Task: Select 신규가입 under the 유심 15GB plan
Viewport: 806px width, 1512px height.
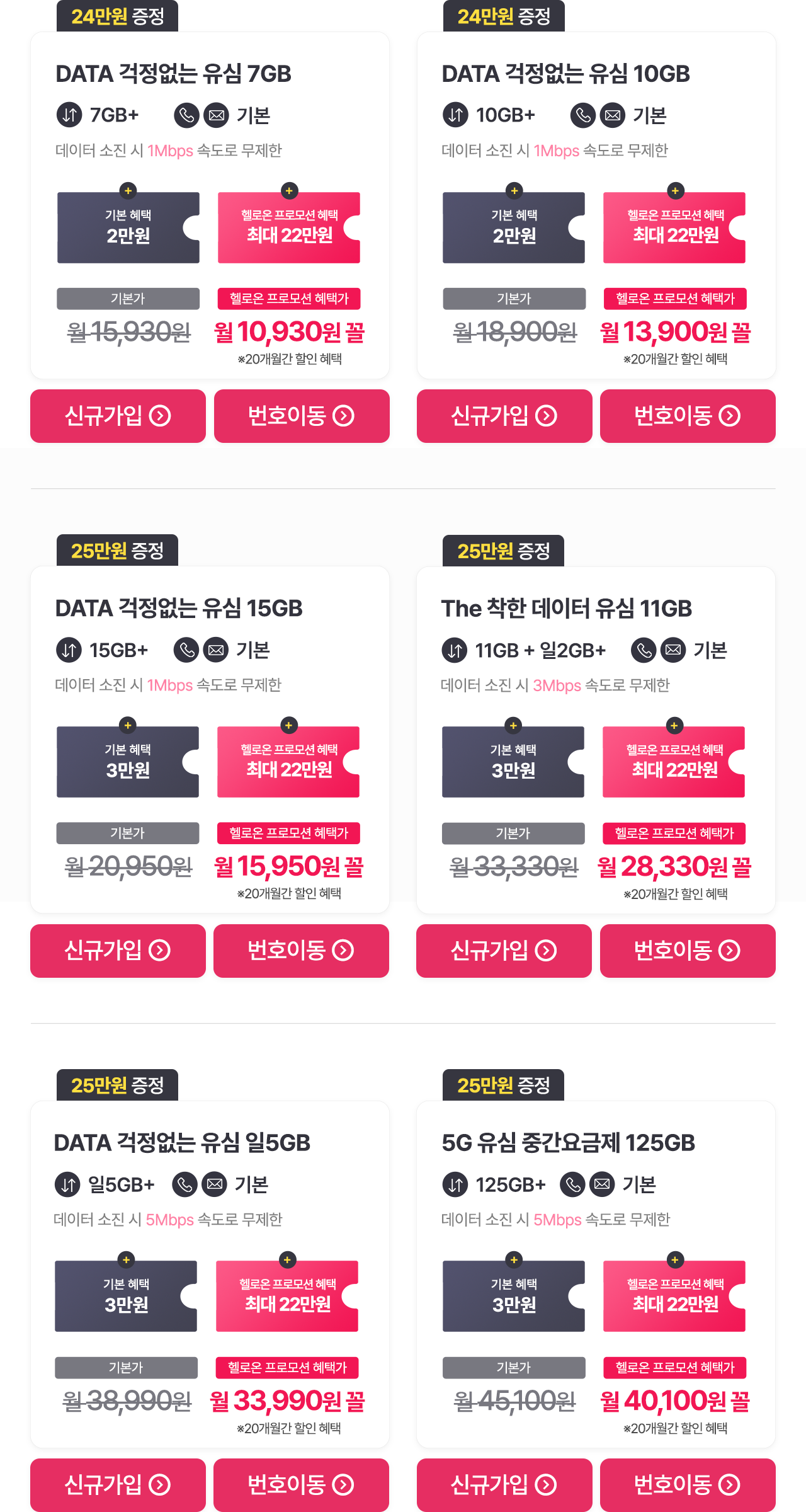Action: coord(118,951)
